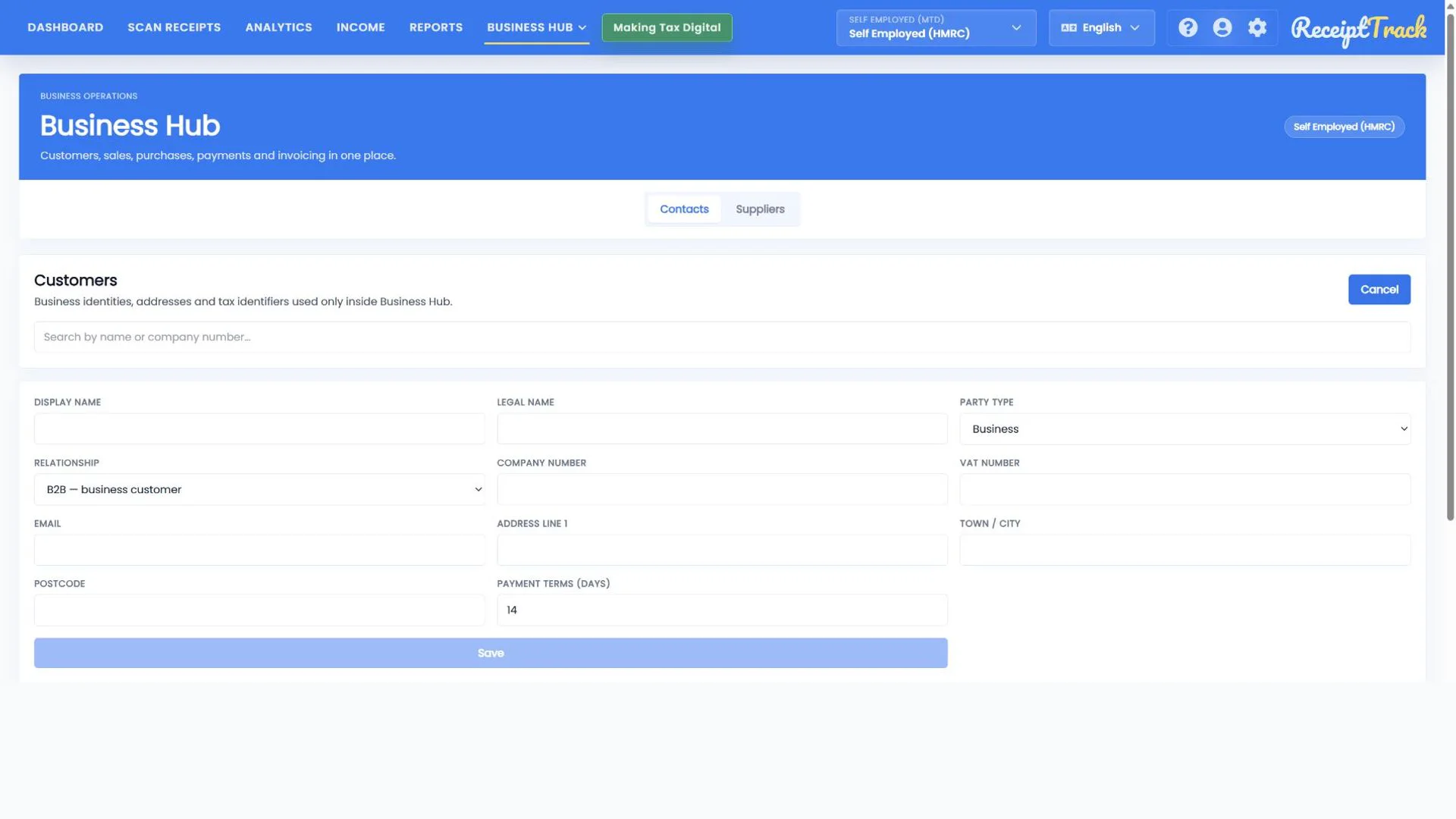
Task: Go to Dashboard in the top navigation
Action: coord(65,27)
